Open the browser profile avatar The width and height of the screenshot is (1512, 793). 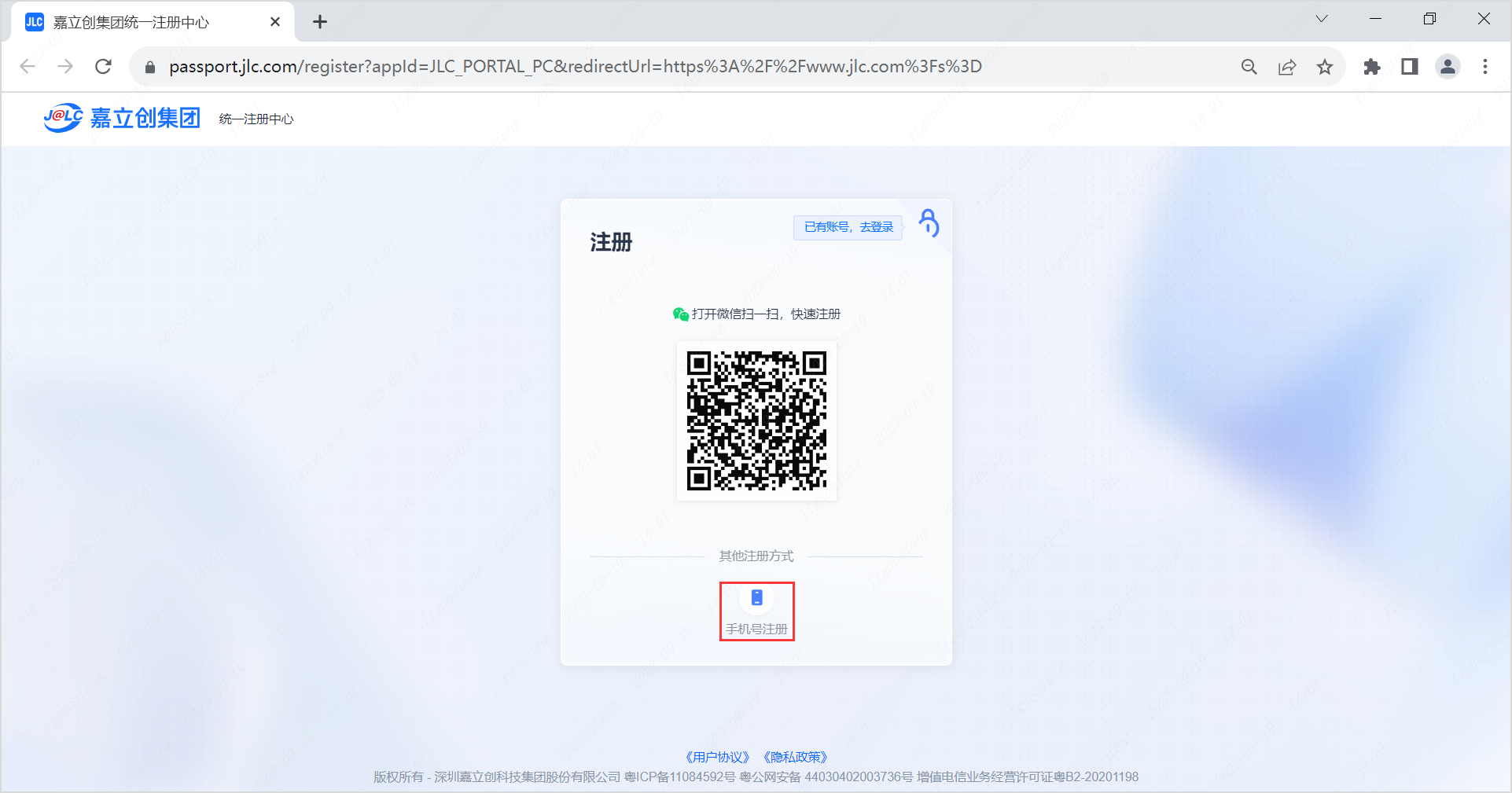tap(1448, 67)
